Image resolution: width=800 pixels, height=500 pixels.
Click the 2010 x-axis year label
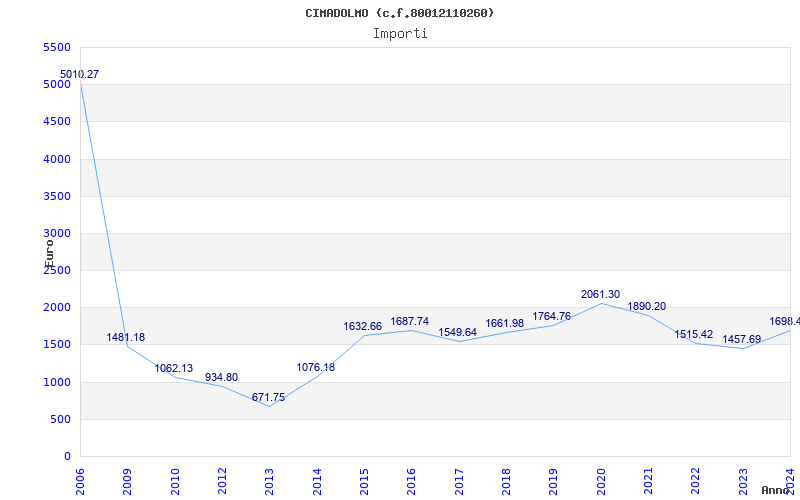pos(175,481)
